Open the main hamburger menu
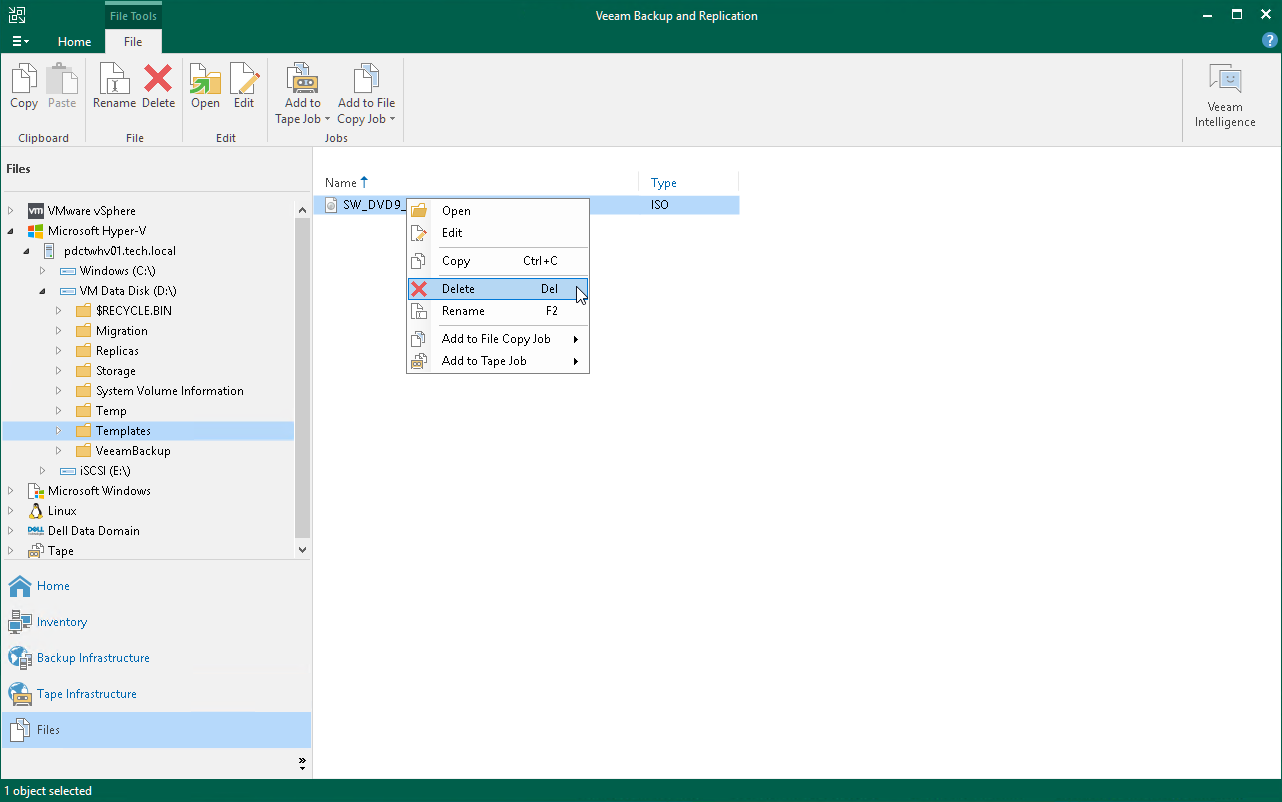The width and height of the screenshot is (1282, 802). tap(20, 42)
